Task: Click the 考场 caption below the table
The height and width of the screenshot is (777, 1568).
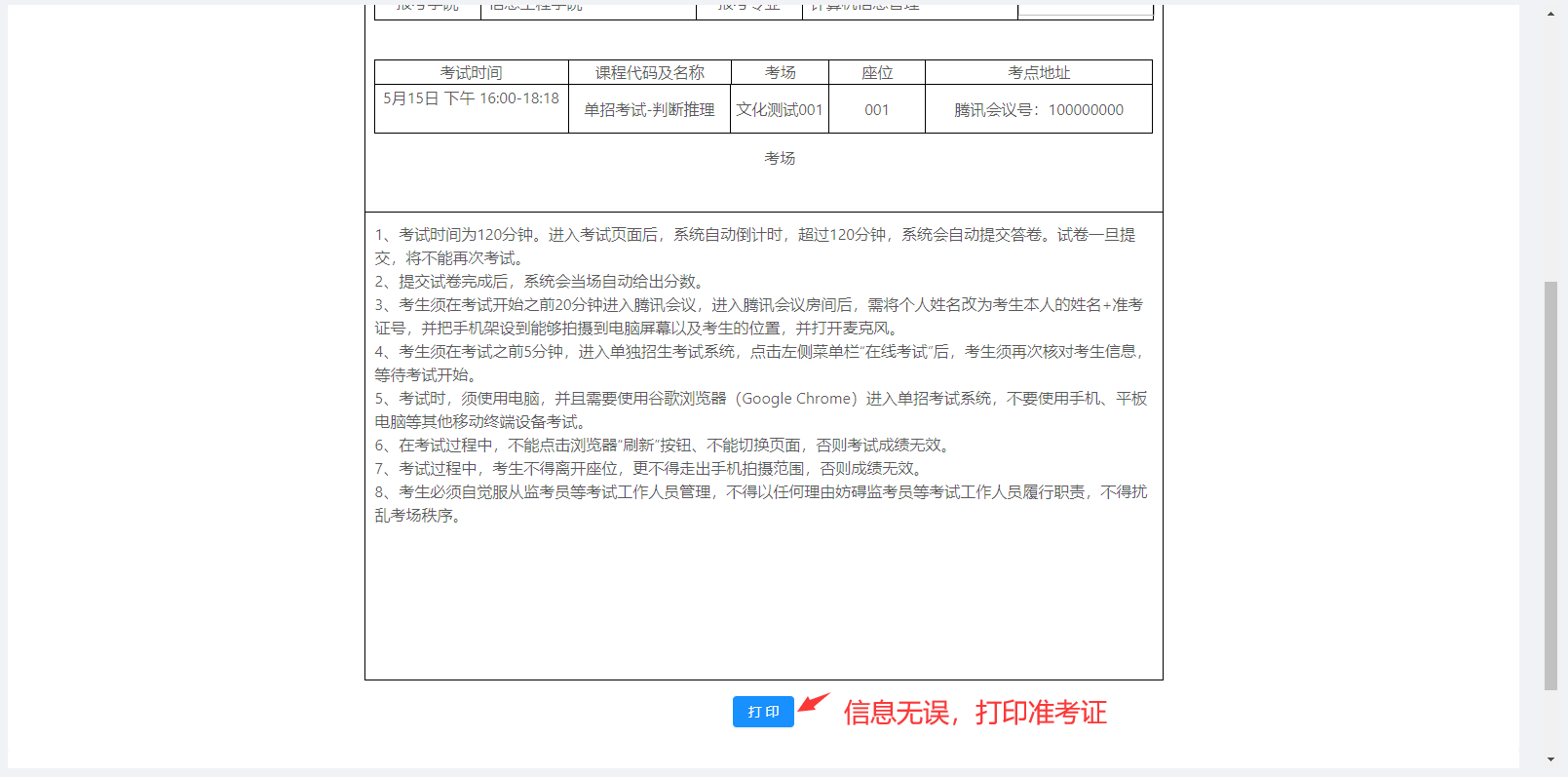Action: click(779, 158)
